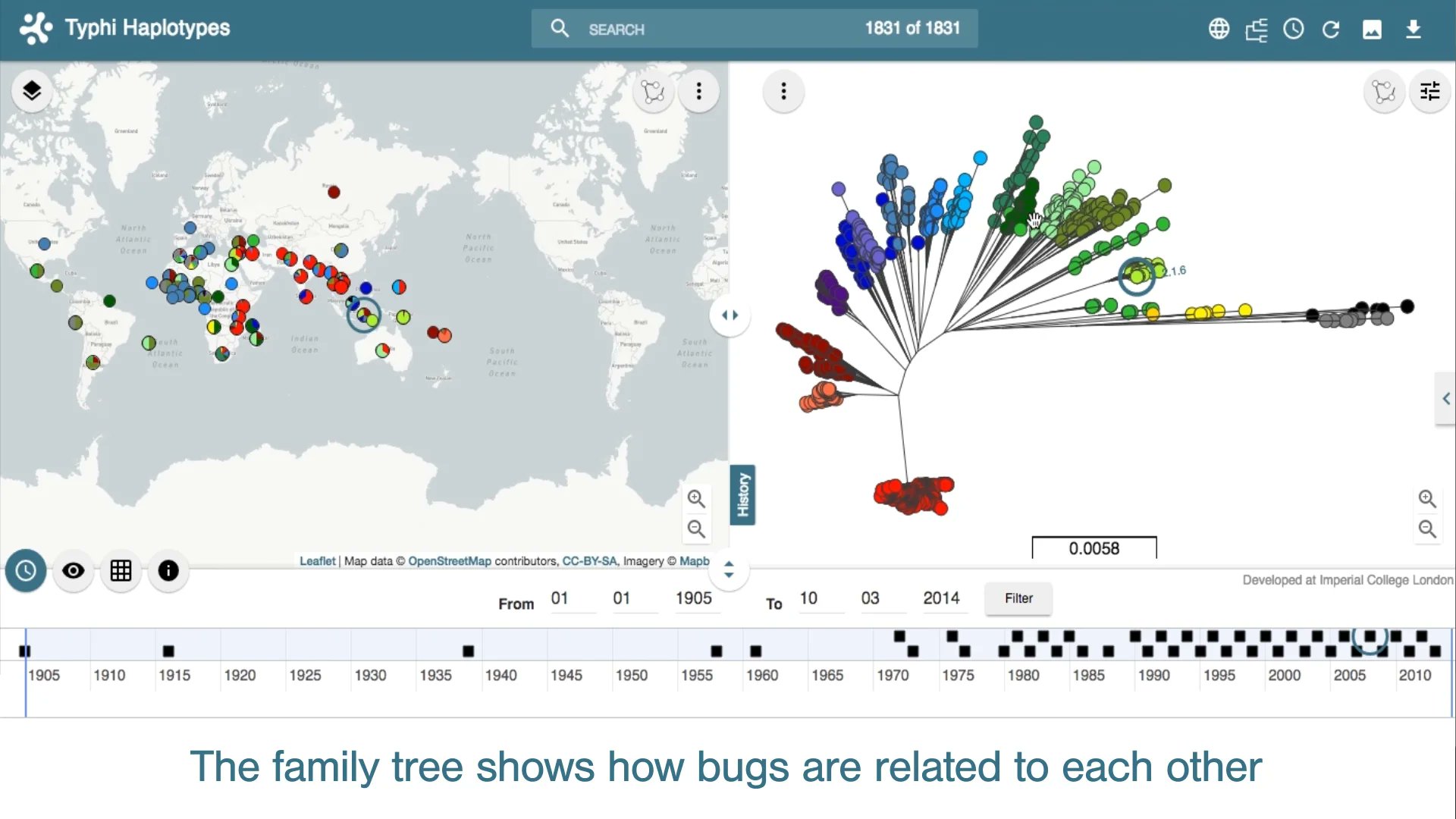
Task: Click the download icon in header
Action: coord(1413,29)
